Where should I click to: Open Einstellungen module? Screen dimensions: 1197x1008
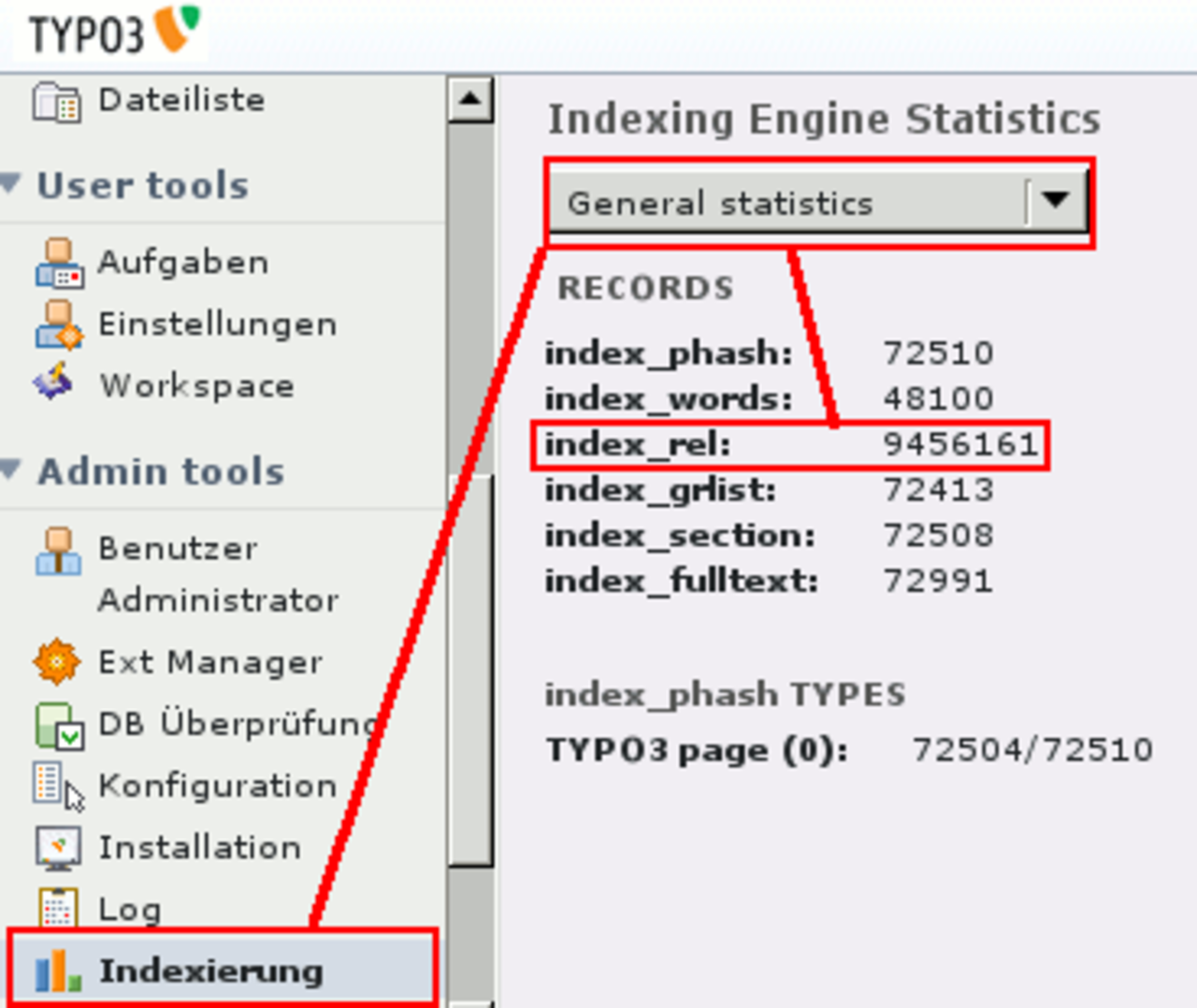[217, 324]
